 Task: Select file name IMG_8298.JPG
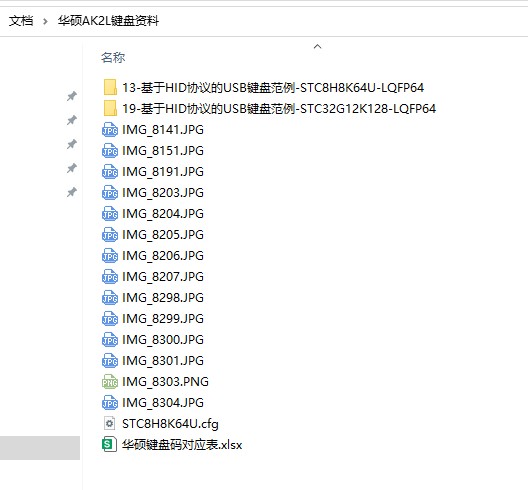tap(163, 297)
